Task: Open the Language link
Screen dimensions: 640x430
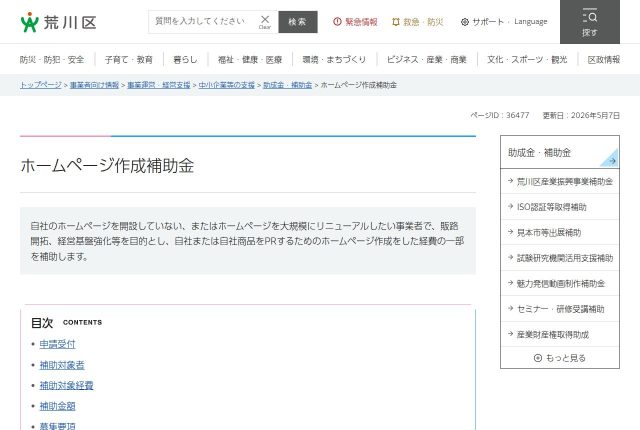Action: coord(531,22)
